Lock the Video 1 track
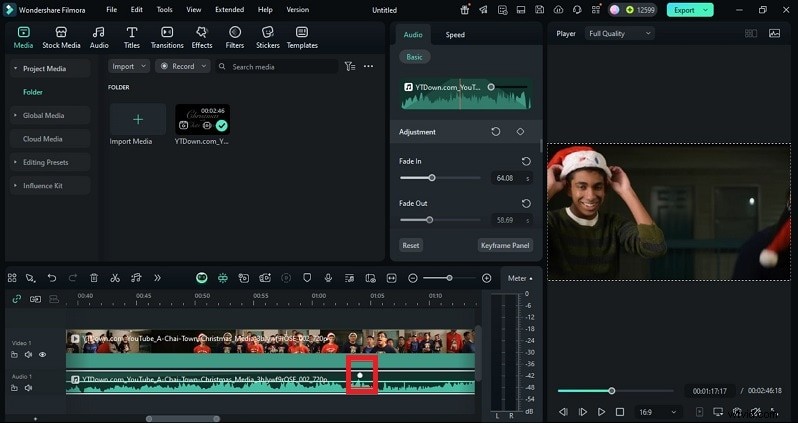This screenshot has height=424, width=798. coord(14,355)
